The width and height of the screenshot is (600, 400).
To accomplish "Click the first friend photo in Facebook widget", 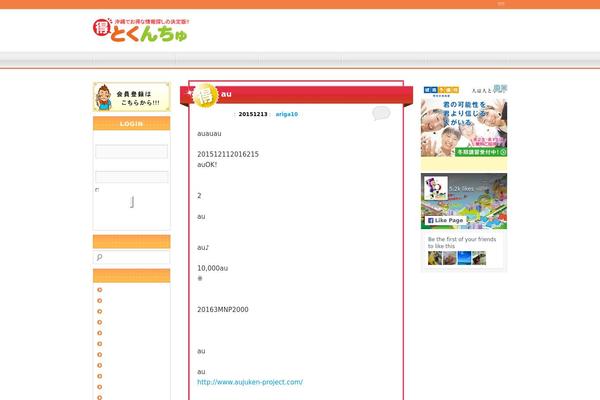I will pyautogui.click(x=435, y=258).
